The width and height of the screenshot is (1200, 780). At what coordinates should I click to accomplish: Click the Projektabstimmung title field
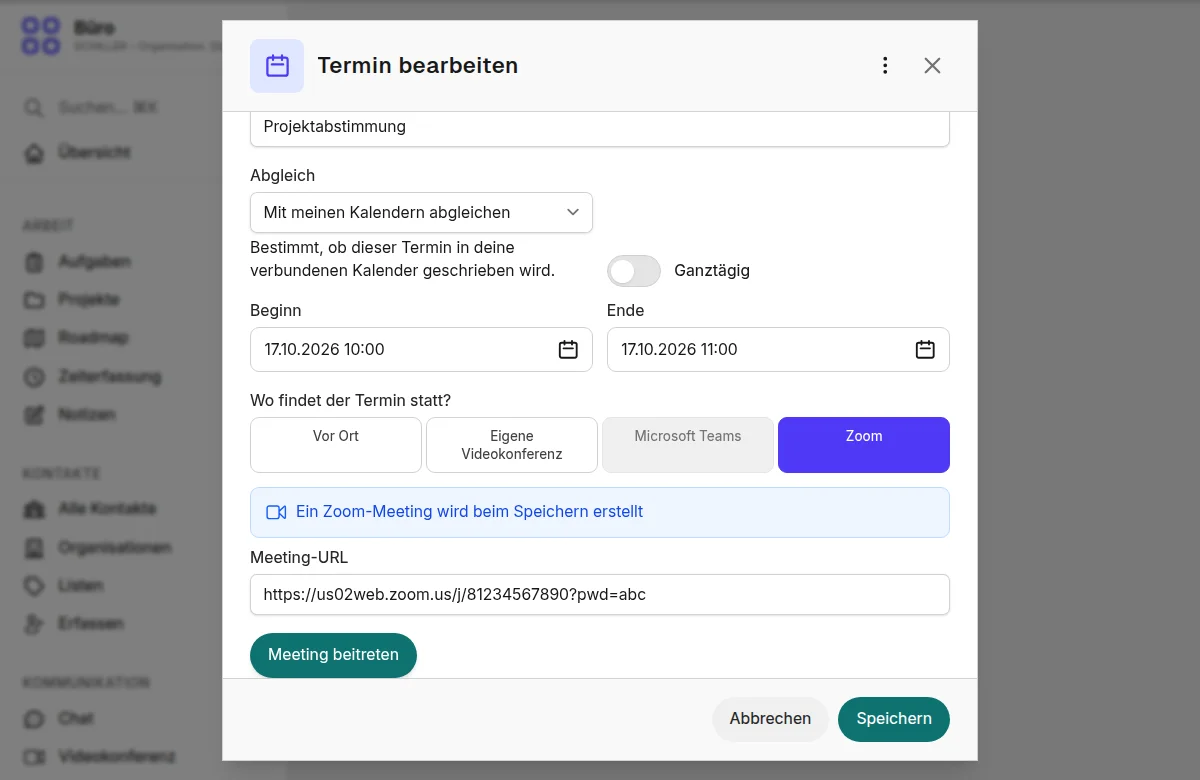pyautogui.click(x=600, y=128)
